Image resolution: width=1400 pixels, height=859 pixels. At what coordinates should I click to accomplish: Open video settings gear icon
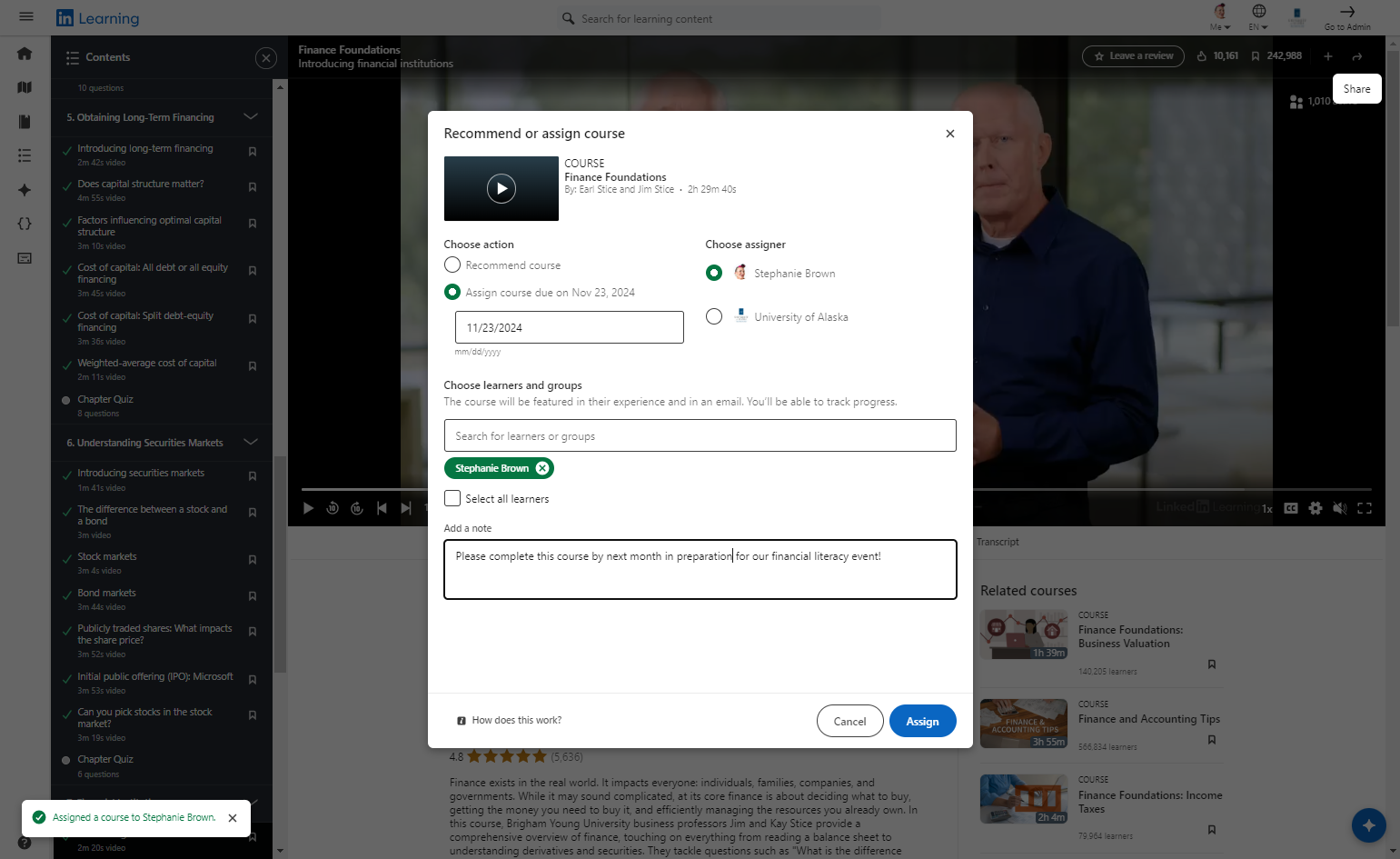click(1316, 508)
